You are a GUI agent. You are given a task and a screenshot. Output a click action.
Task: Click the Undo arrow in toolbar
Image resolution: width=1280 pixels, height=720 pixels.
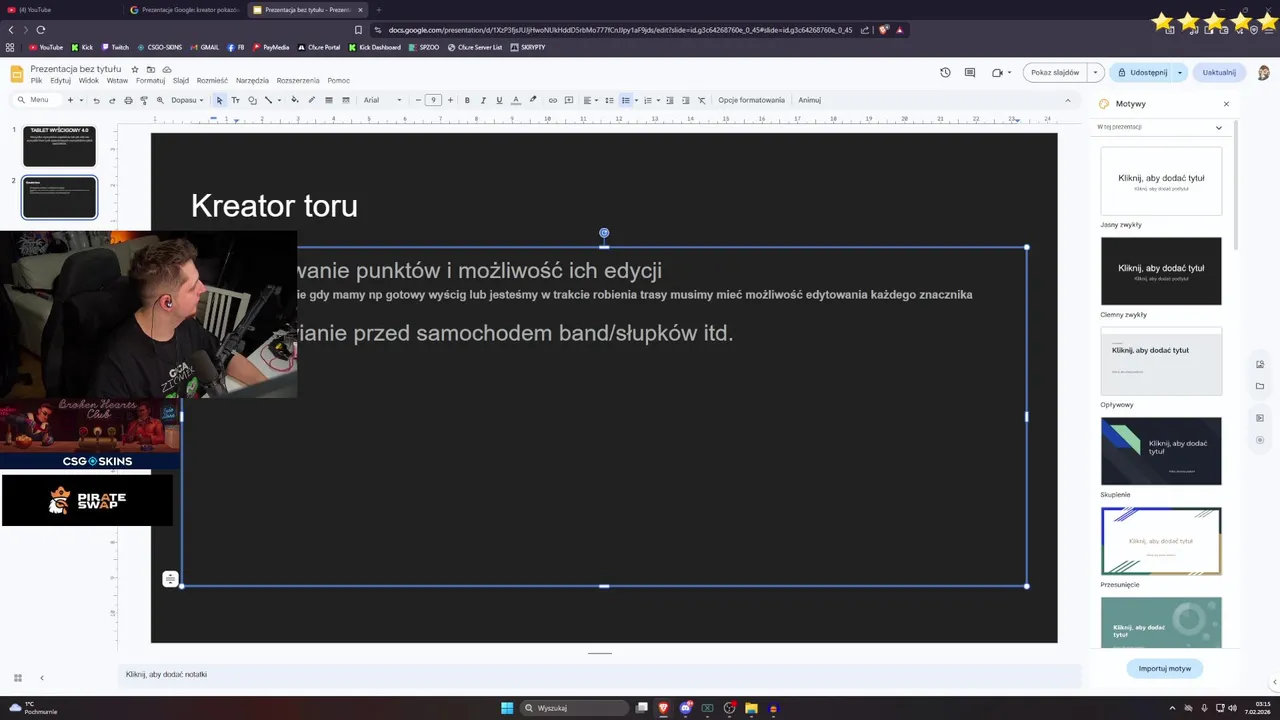pyautogui.click(x=96, y=100)
